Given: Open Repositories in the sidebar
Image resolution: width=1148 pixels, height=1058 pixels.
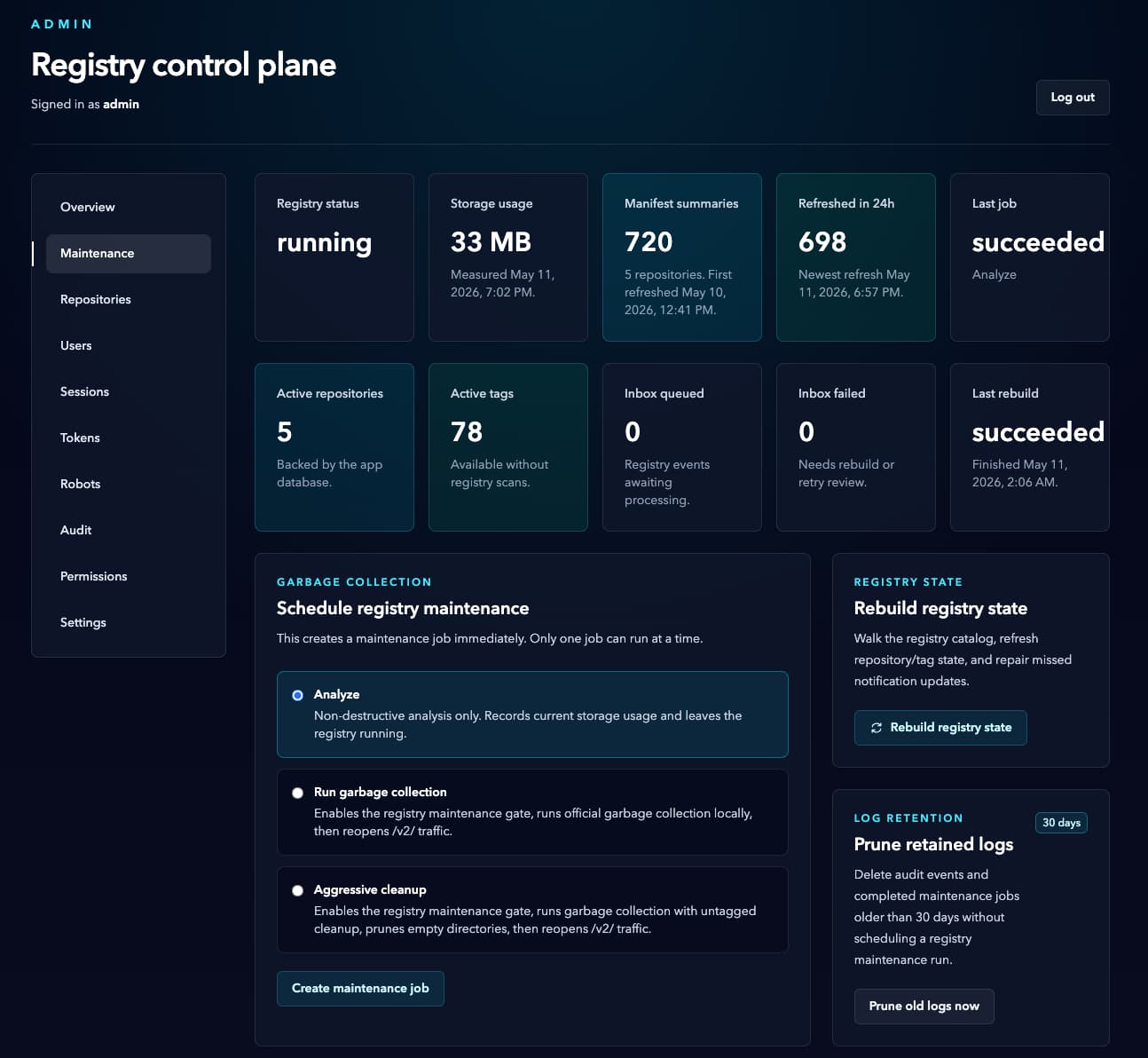Looking at the screenshot, I should coord(129,299).
